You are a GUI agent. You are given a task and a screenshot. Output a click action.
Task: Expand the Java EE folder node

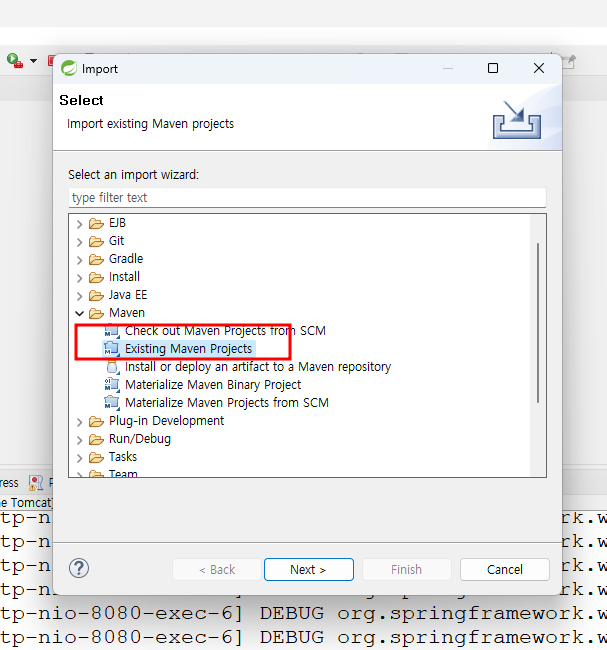(x=80, y=296)
